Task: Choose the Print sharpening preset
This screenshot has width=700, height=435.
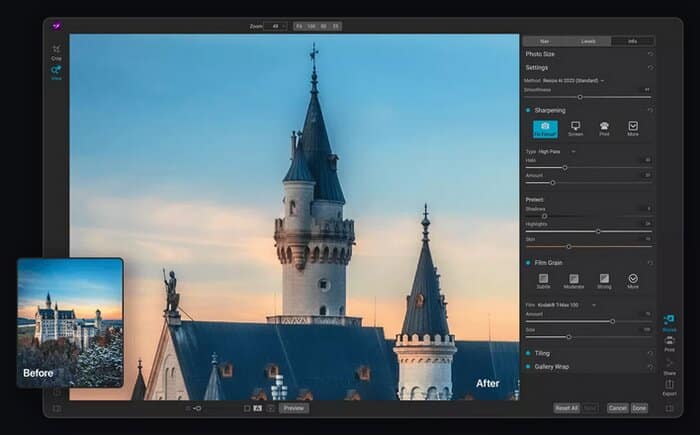Action: click(x=604, y=129)
